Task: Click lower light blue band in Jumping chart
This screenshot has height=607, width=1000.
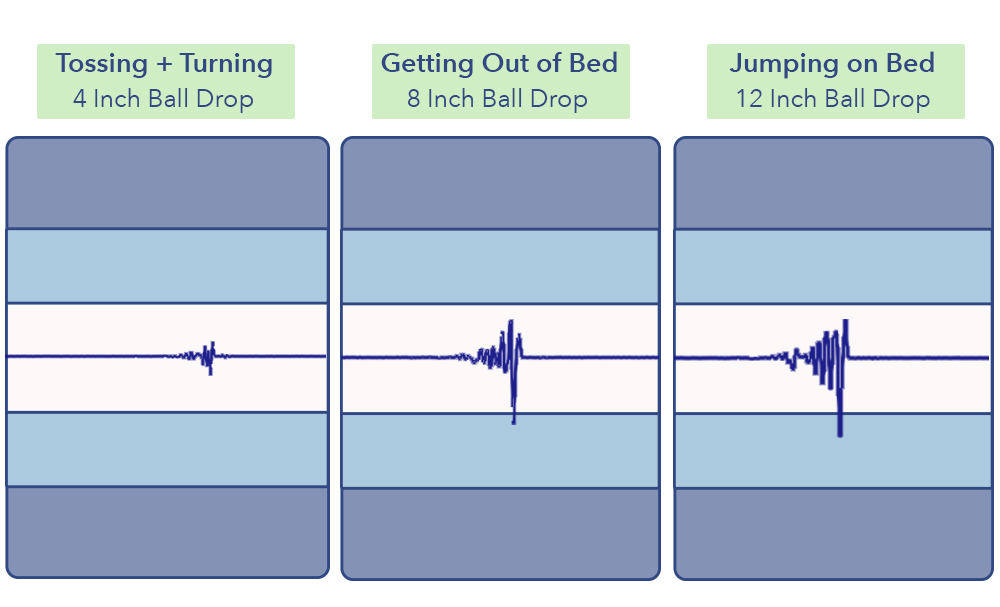Action: [x=834, y=451]
